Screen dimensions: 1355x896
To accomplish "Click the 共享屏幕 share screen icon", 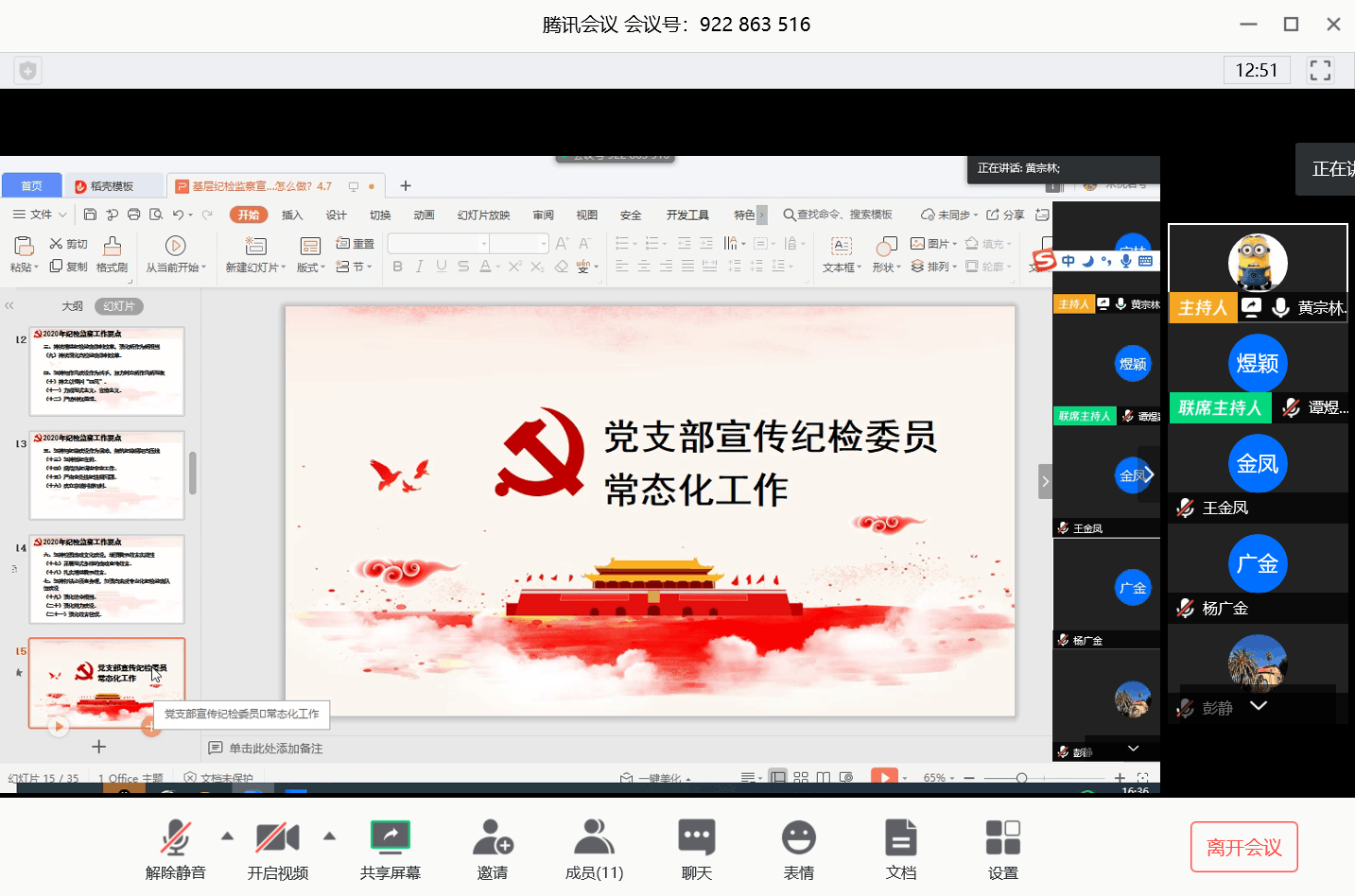I will coord(391,838).
